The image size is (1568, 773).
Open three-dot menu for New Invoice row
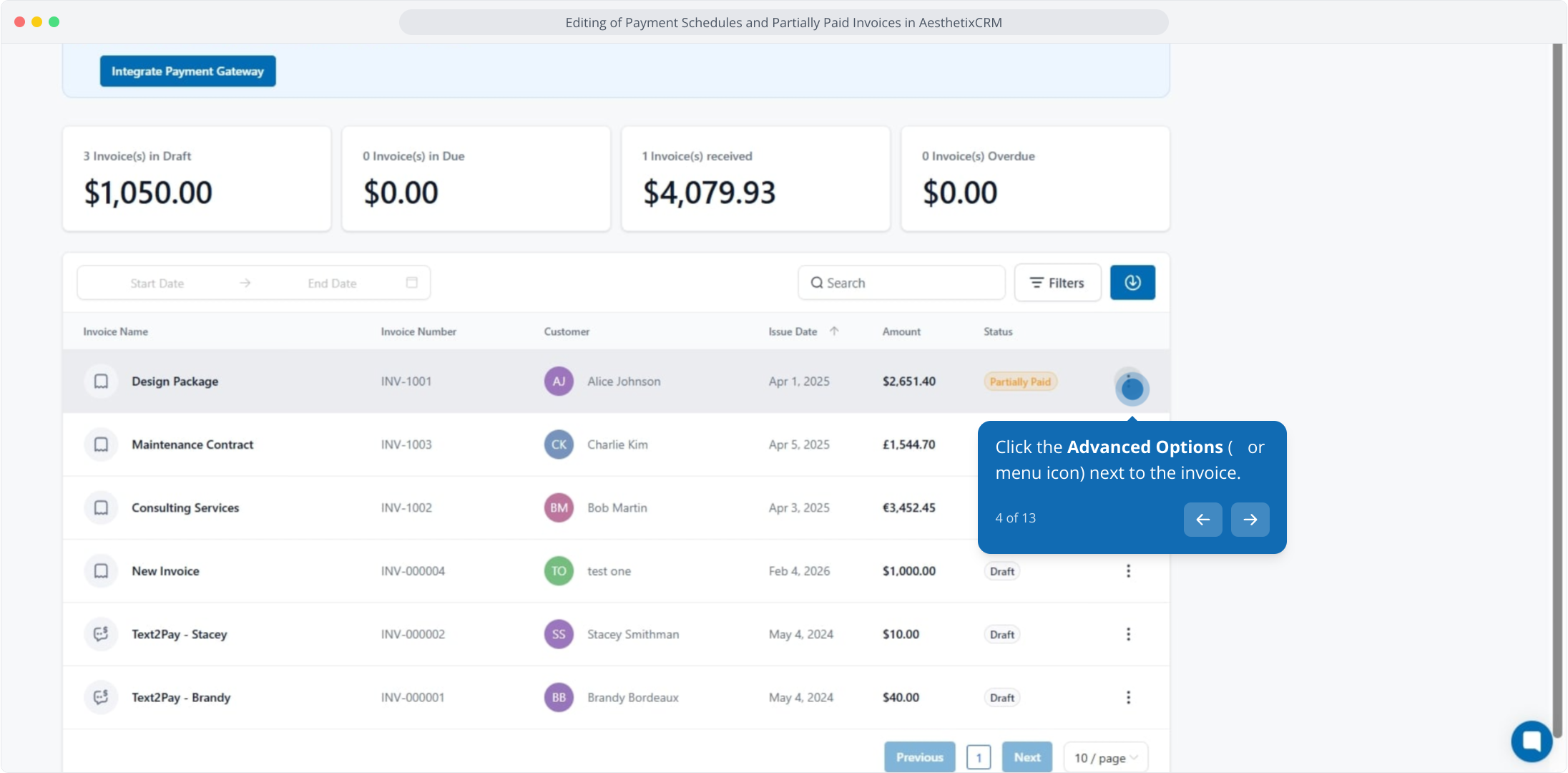[x=1128, y=571]
